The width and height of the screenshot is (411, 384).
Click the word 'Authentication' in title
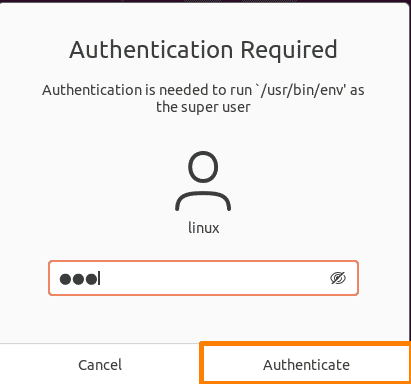pyautogui.click(x=151, y=50)
